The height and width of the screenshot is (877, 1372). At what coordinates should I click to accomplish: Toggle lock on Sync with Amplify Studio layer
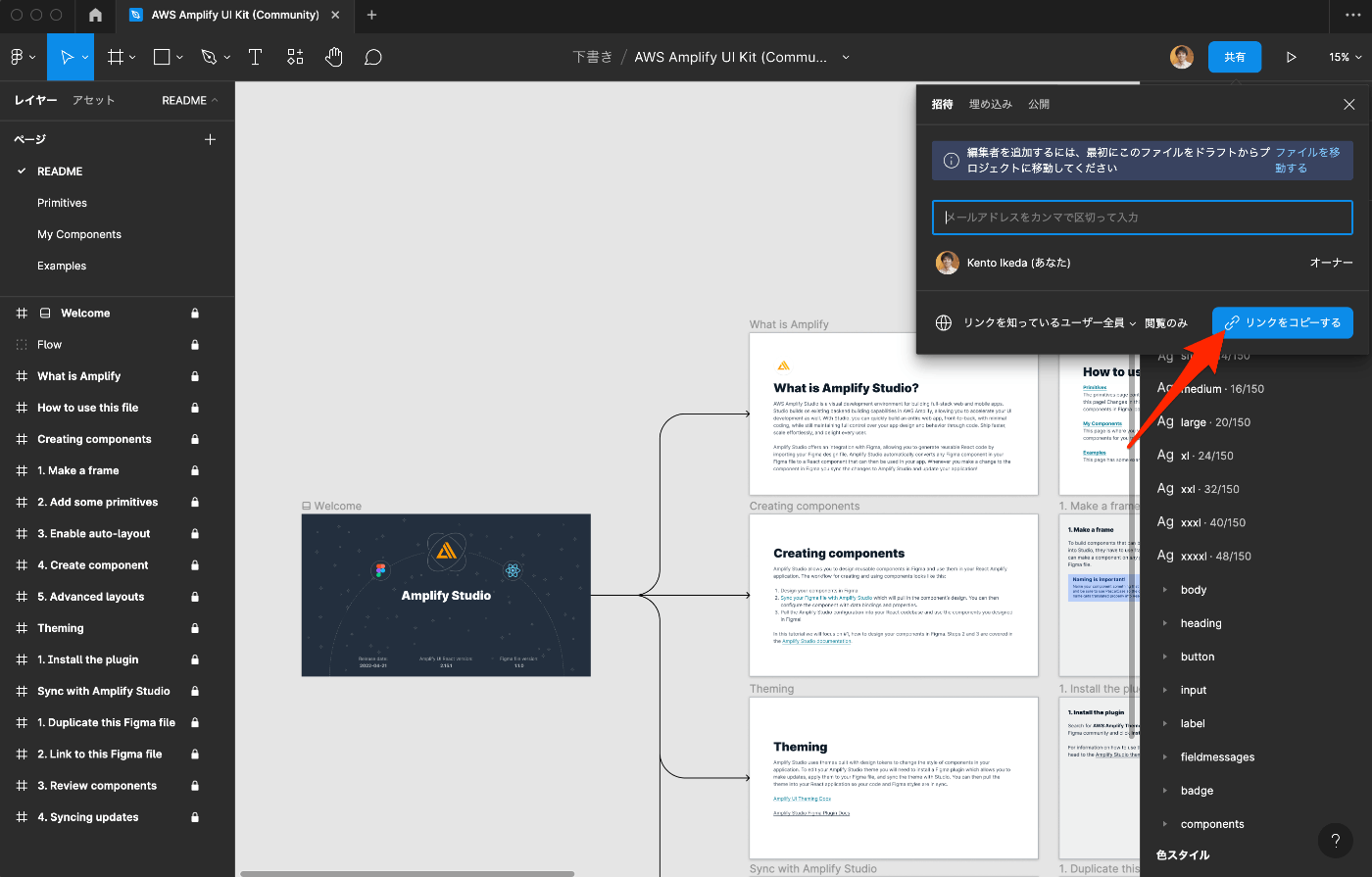pos(195,691)
